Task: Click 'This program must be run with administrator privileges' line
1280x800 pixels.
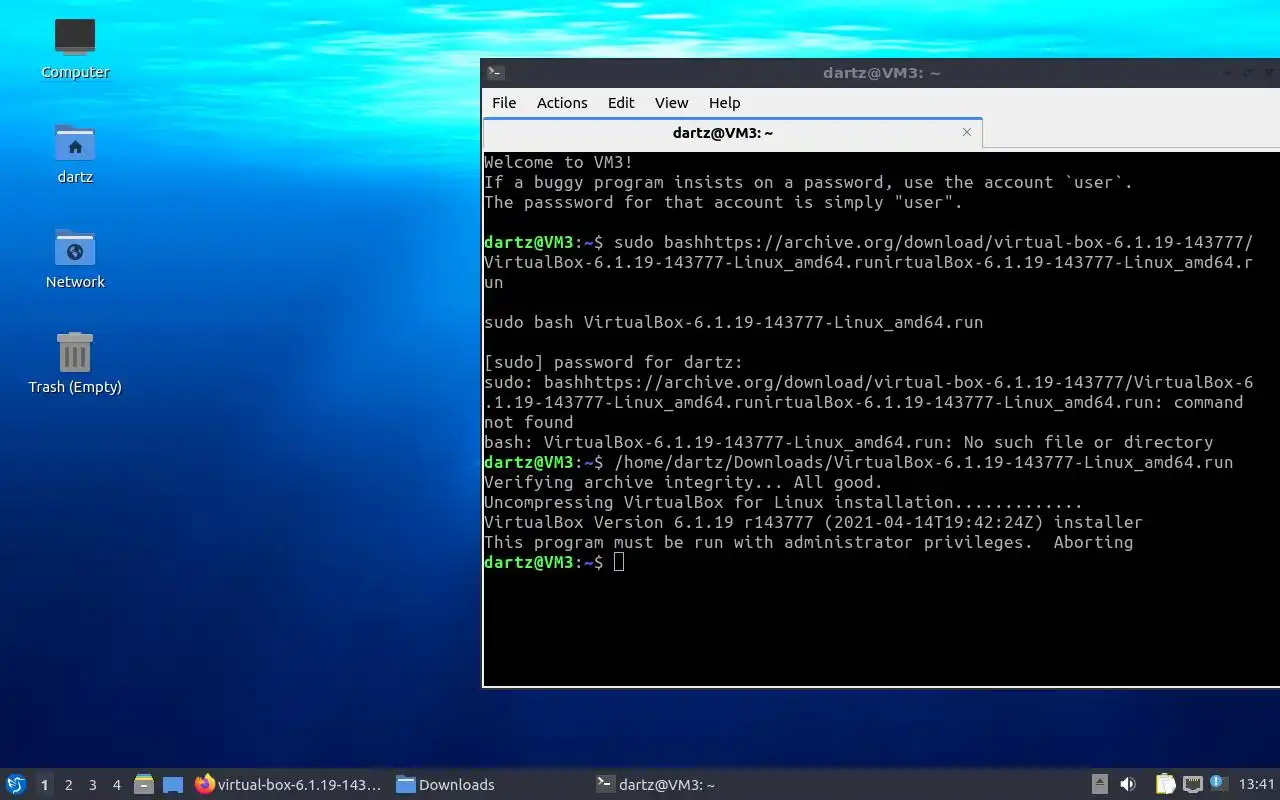Action: pyautogui.click(x=808, y=542)
